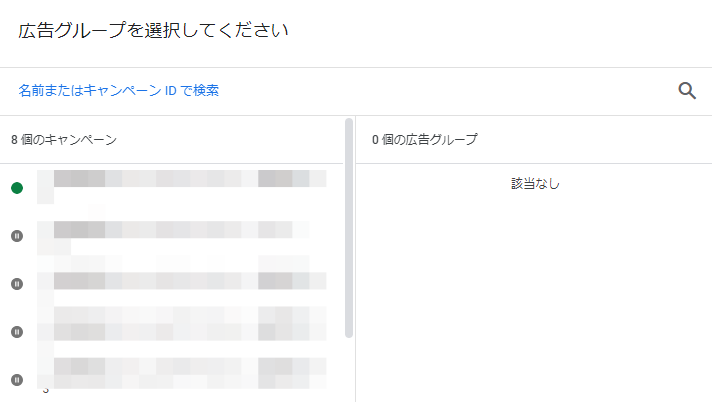The image size is (712, 402).
Task: Click the "8 個のキャンペーン" header
Action: point(64,140)
